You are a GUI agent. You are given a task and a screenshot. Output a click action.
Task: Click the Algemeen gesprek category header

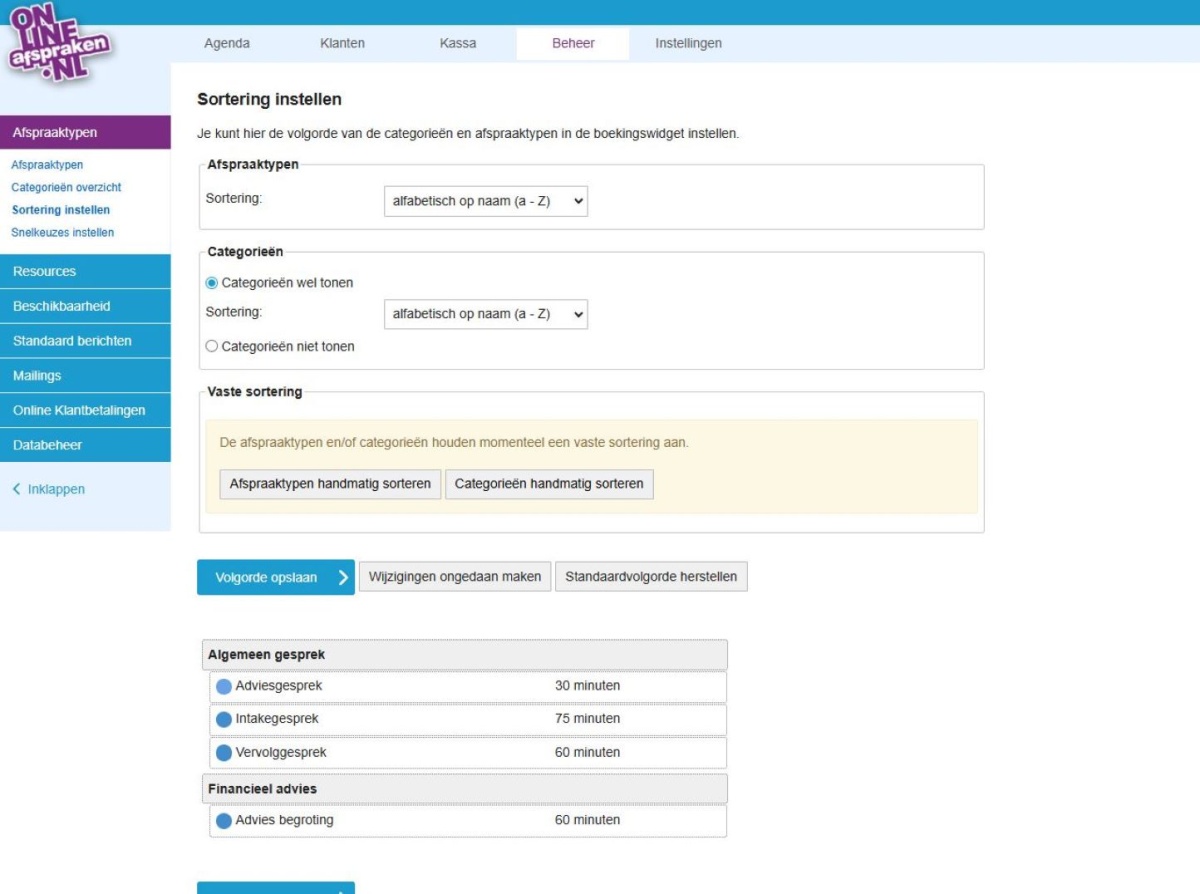(x=464, y=655)
